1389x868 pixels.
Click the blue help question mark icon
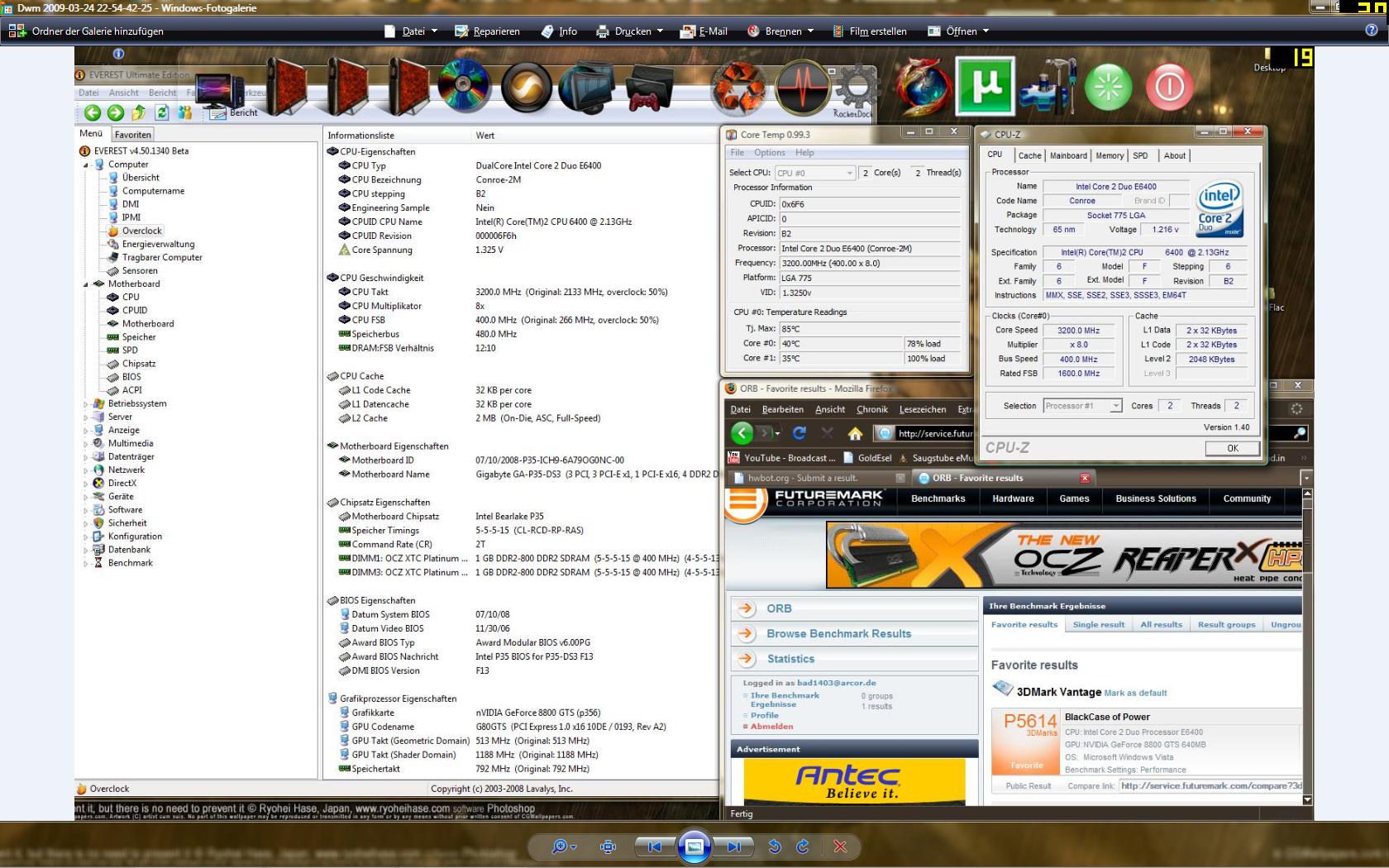[x=1372, y=31]
